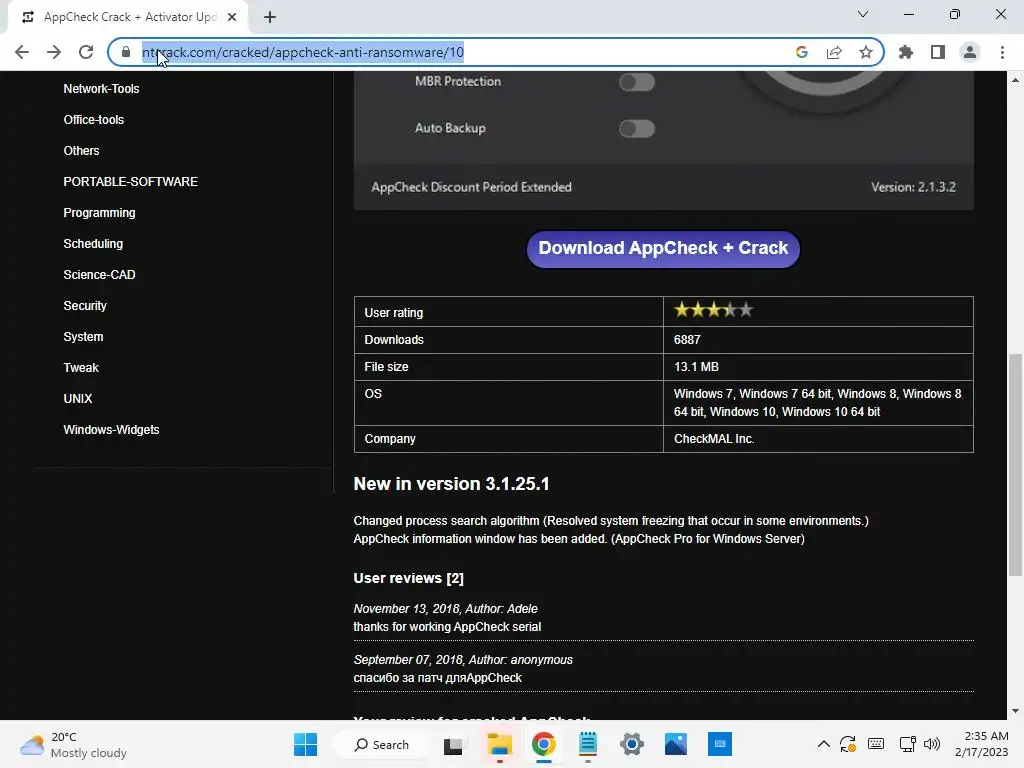
Task: Bookmark this tab with star icon
Action: click(866, 52)
